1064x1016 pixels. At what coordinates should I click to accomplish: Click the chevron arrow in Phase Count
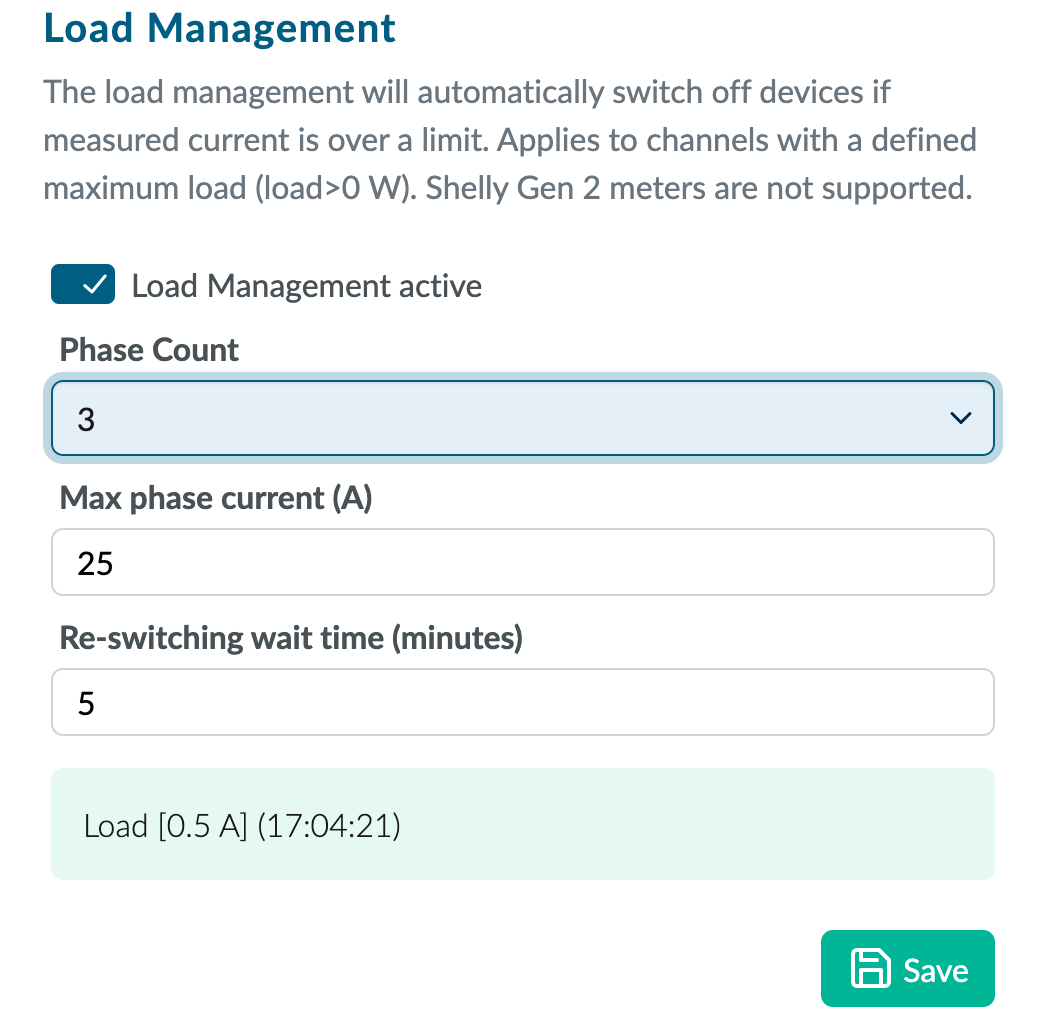tap(960, 418)
